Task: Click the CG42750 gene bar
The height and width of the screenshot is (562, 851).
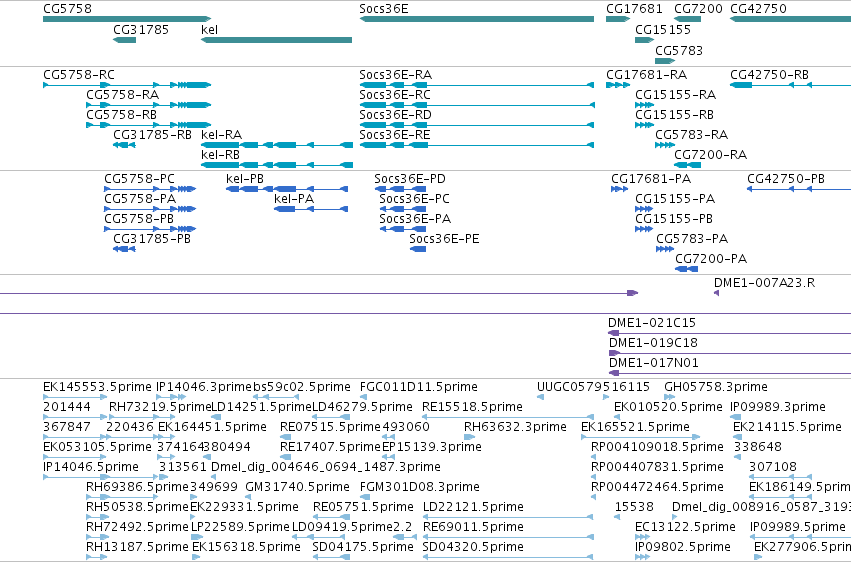Action: [790, 19]
